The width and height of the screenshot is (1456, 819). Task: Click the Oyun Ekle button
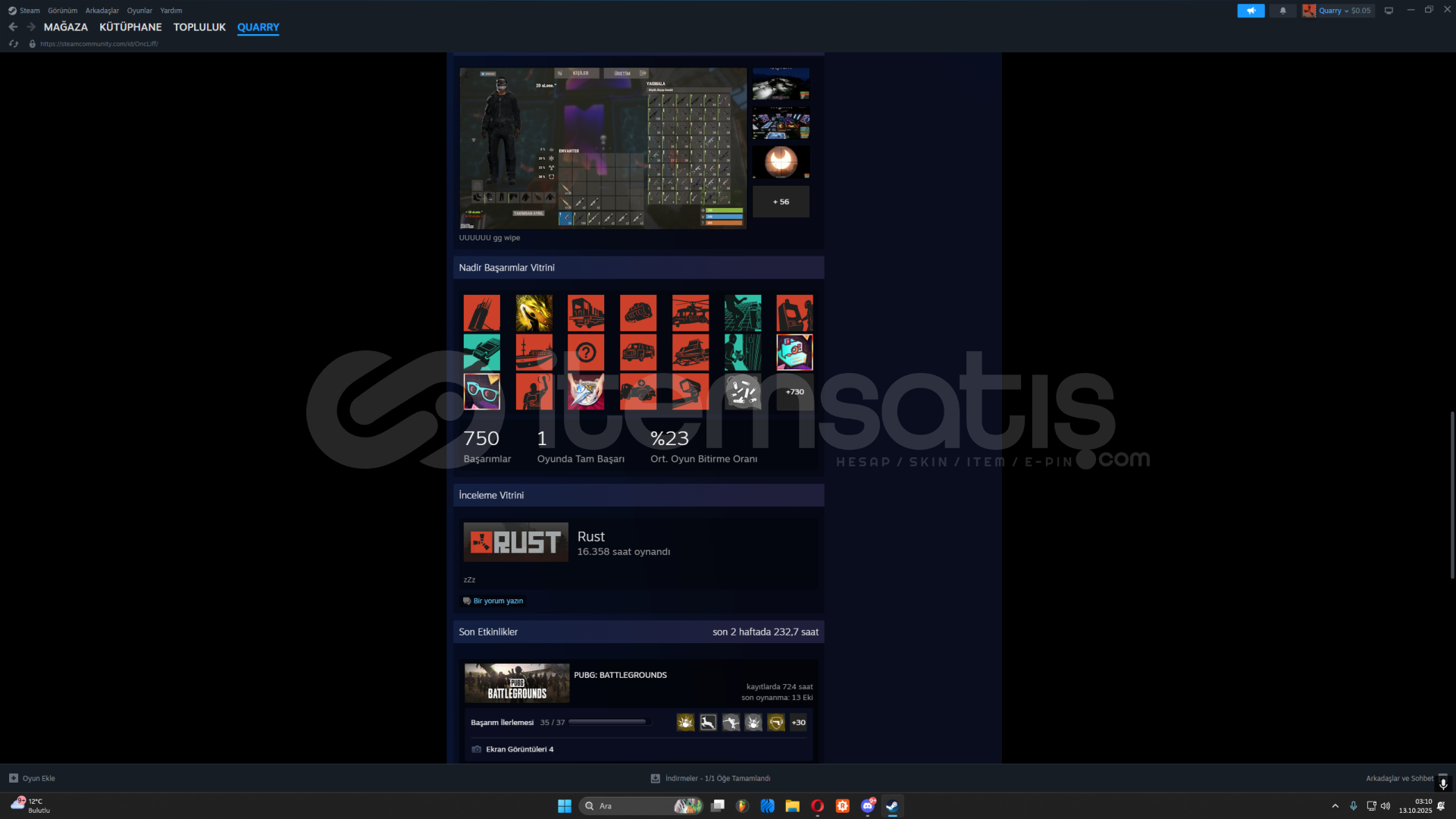click(32, 778)
